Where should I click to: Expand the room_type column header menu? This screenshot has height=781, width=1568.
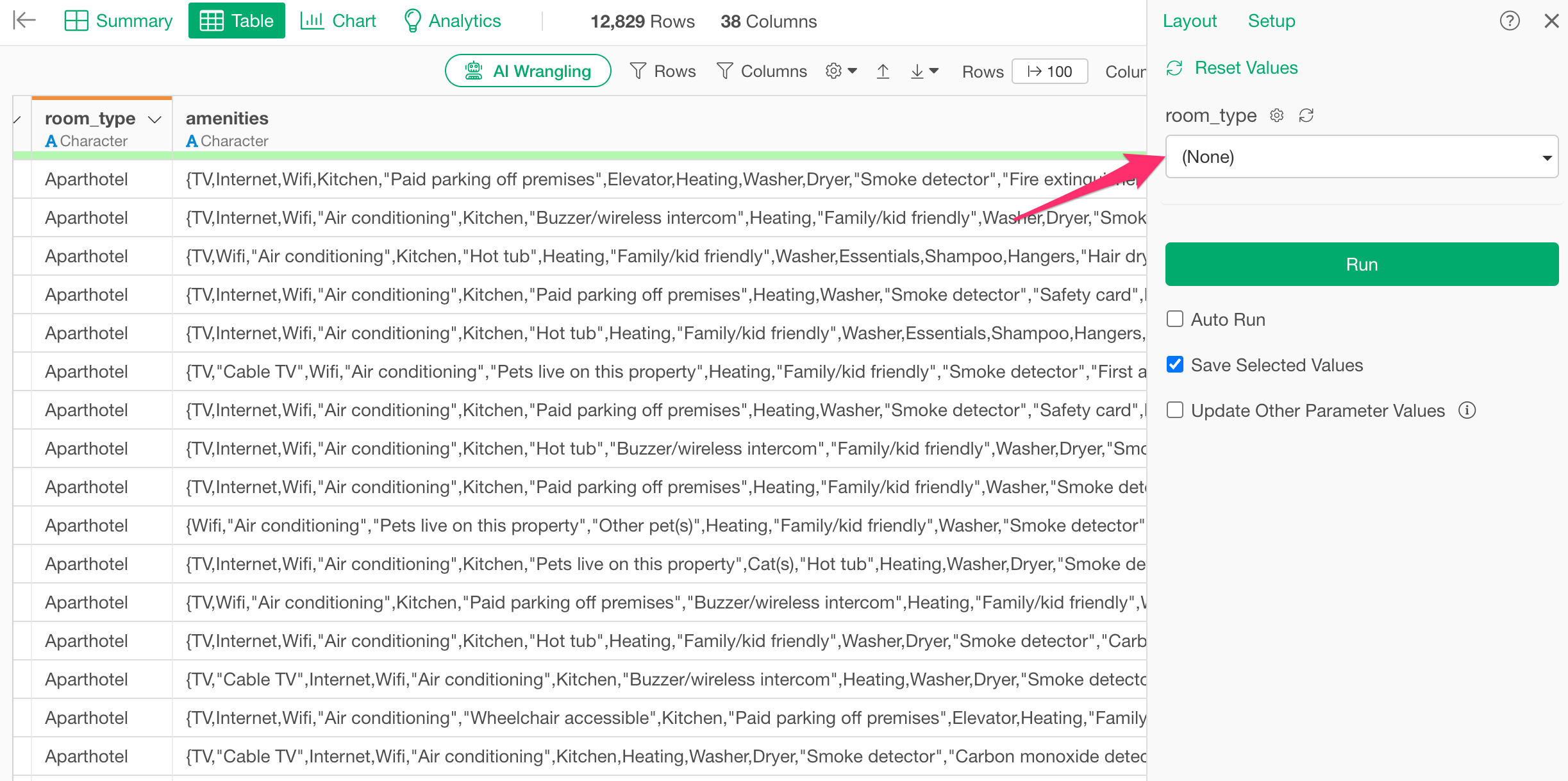[x=154, y=119]
